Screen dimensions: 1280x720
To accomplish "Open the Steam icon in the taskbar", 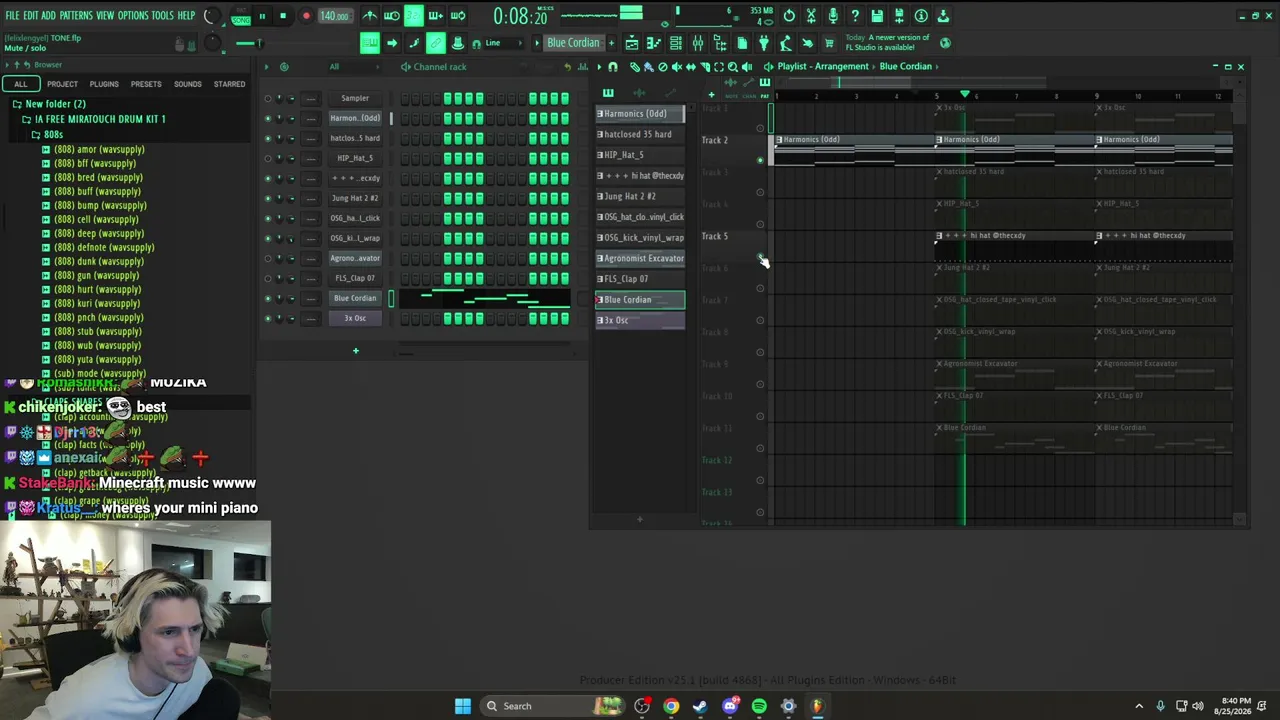I will (700, 706).
